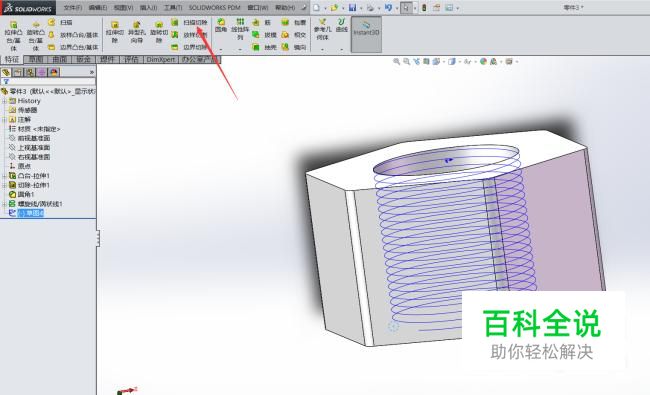Open the dropdown arrow next to New

pos(325,8)
